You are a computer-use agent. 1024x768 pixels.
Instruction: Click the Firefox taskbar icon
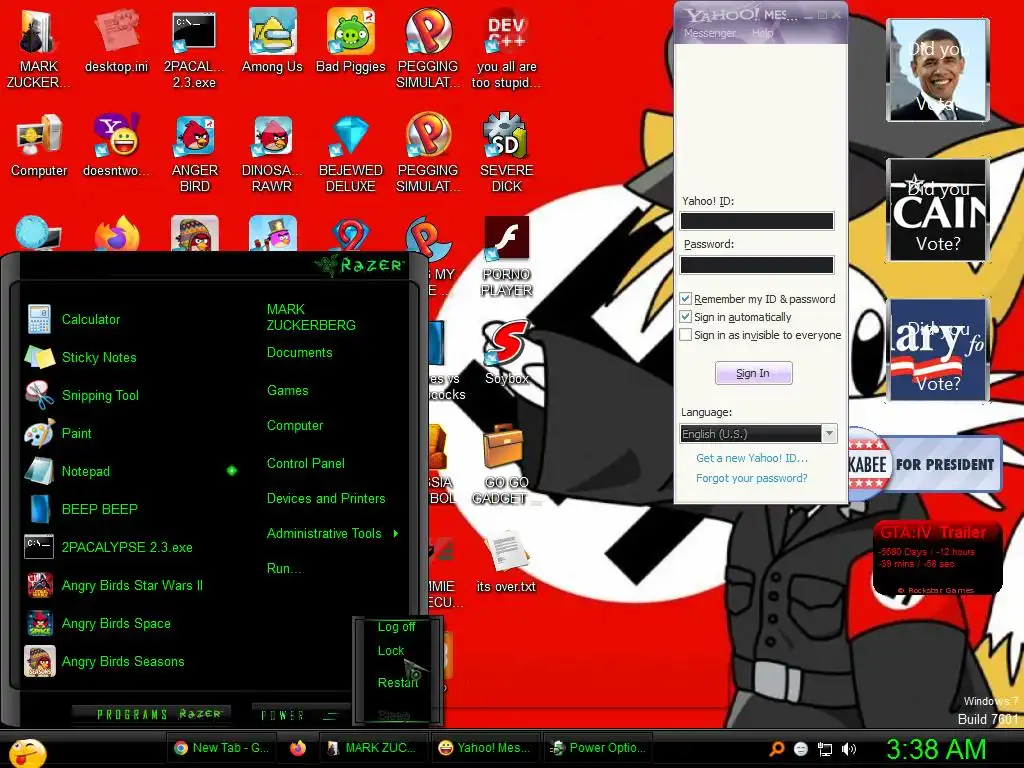click(298, 748)
